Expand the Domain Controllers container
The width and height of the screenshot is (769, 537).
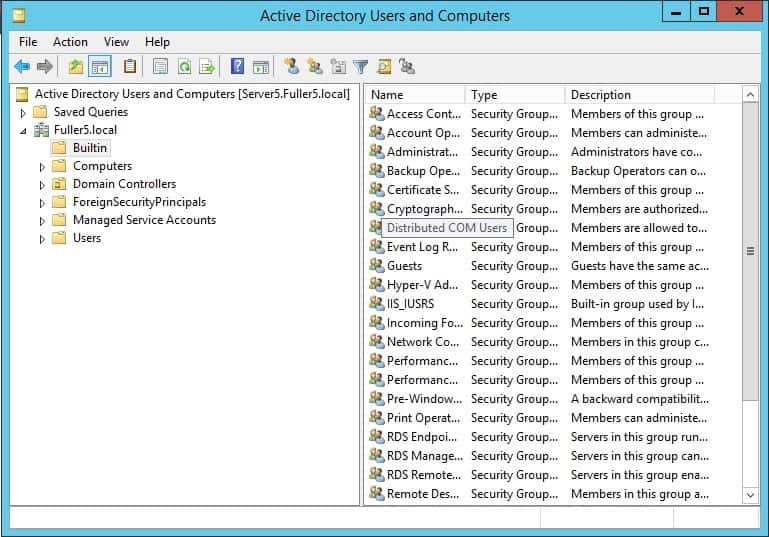point(42,185)
